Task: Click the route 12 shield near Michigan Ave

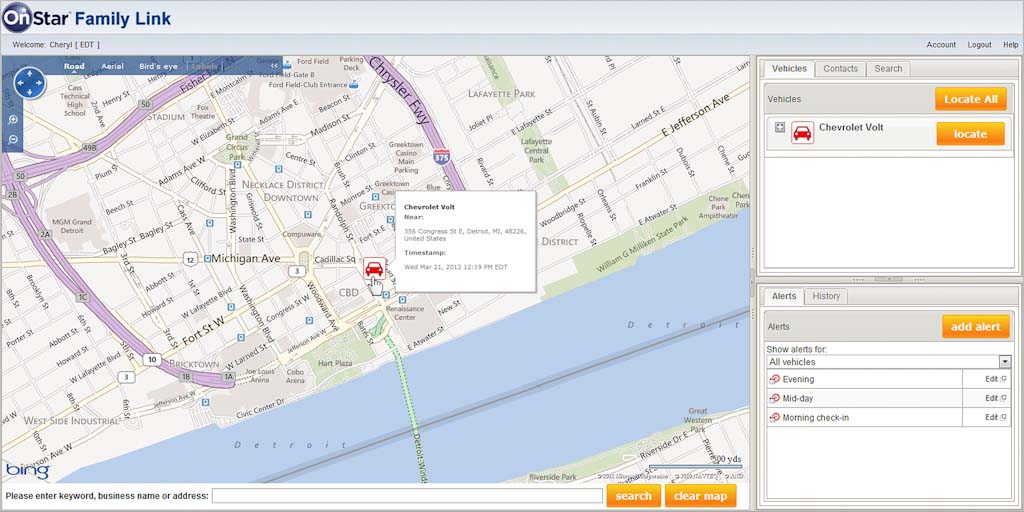Action: click(190, 260)
